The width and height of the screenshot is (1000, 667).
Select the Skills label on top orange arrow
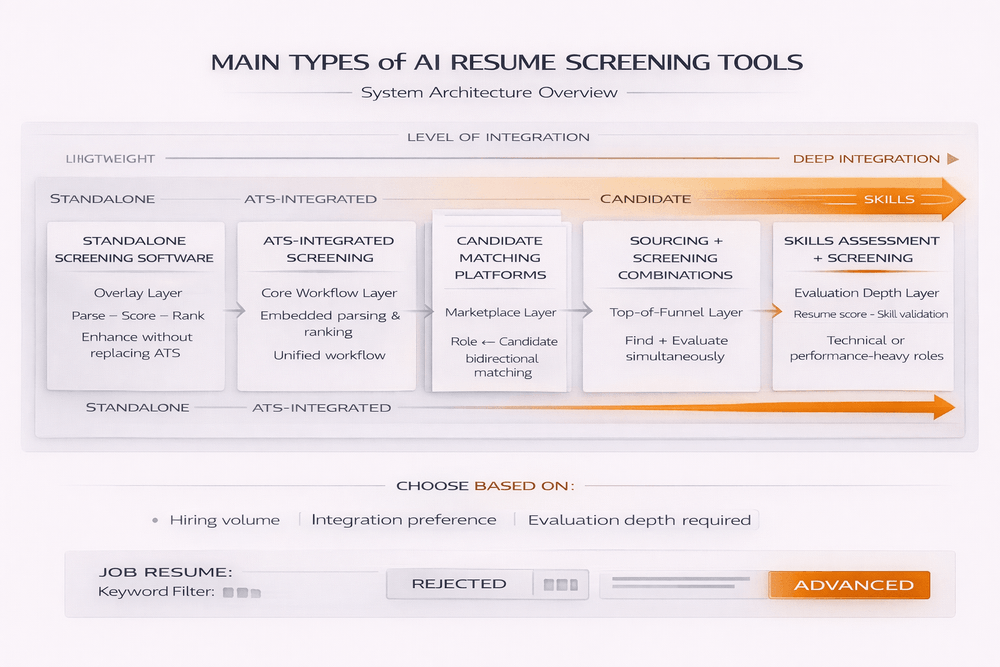888,199
